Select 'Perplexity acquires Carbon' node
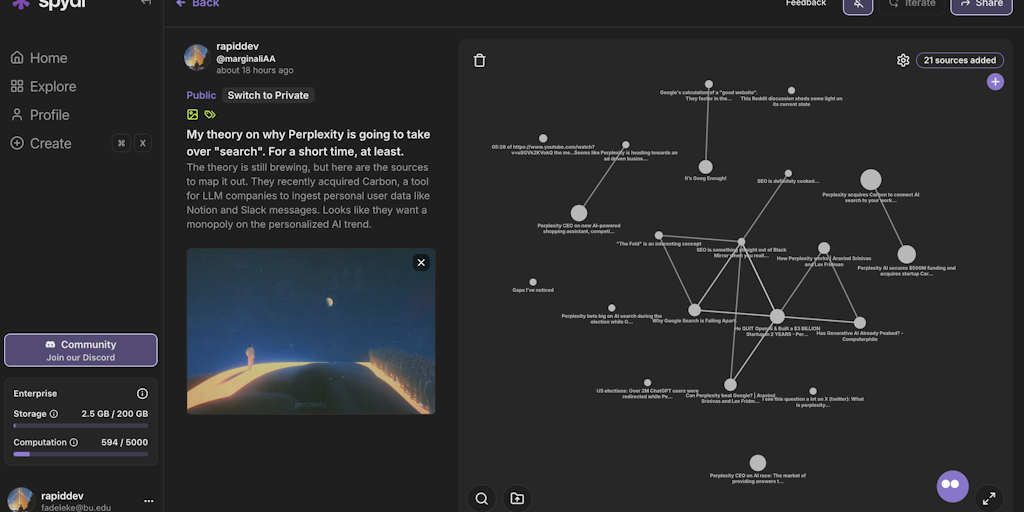 click(871, 180)
